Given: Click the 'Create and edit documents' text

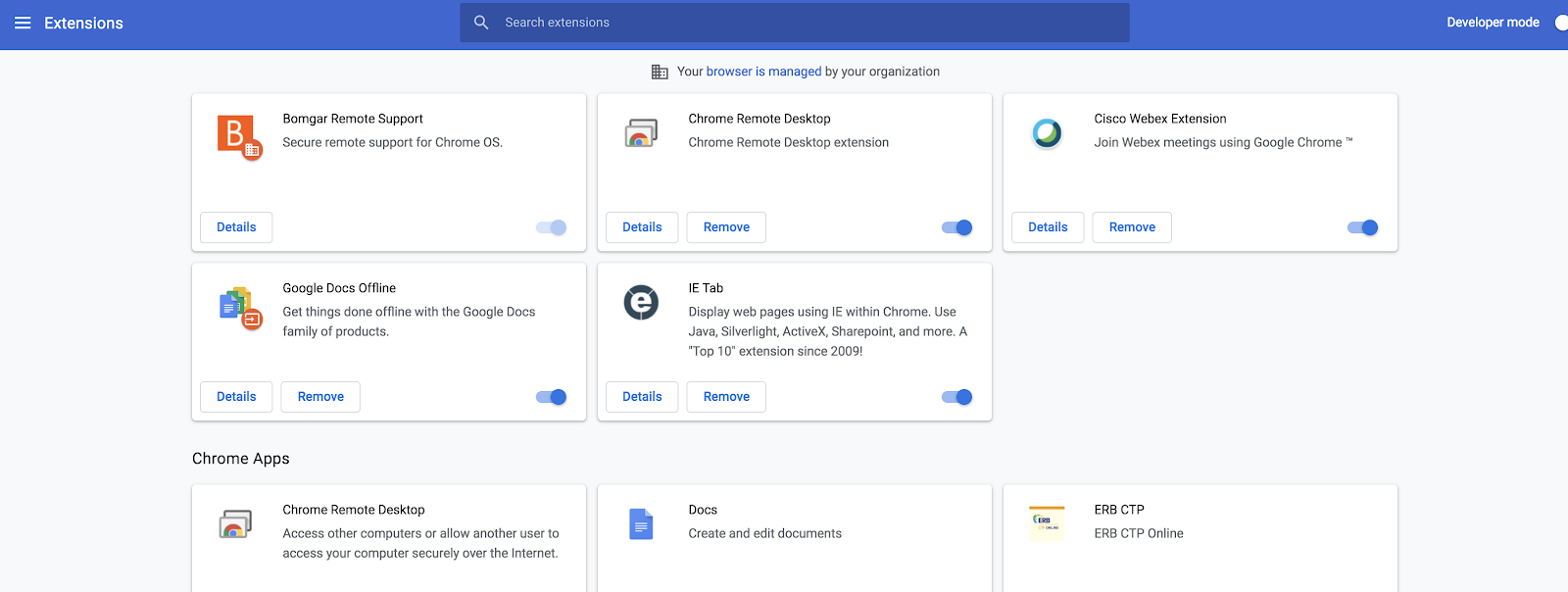Looking at the screenshot, I should tap(764, 533).
